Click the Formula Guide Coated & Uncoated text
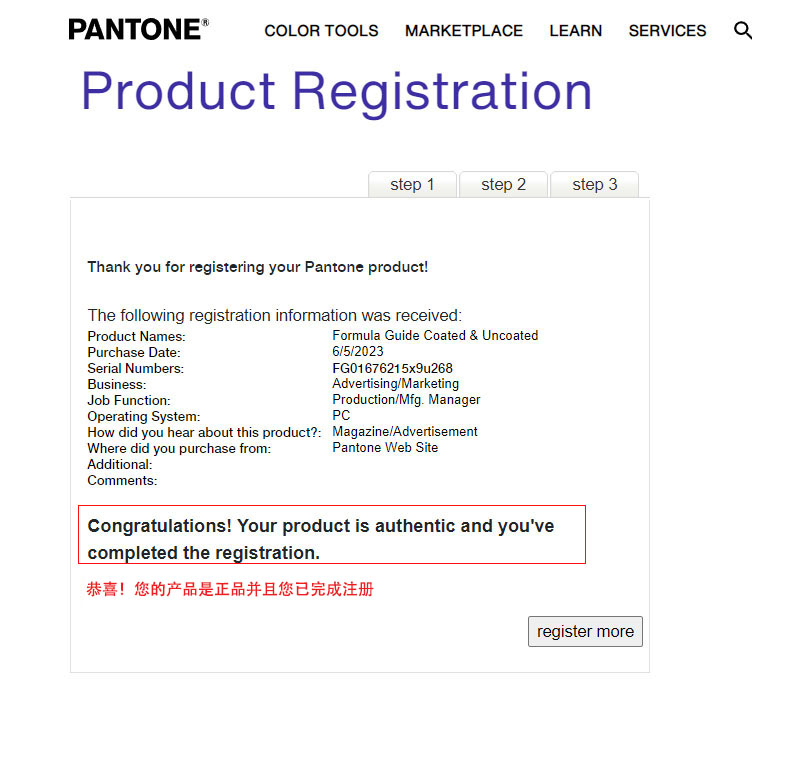800x761 pixels. click(x=435, y=336)
